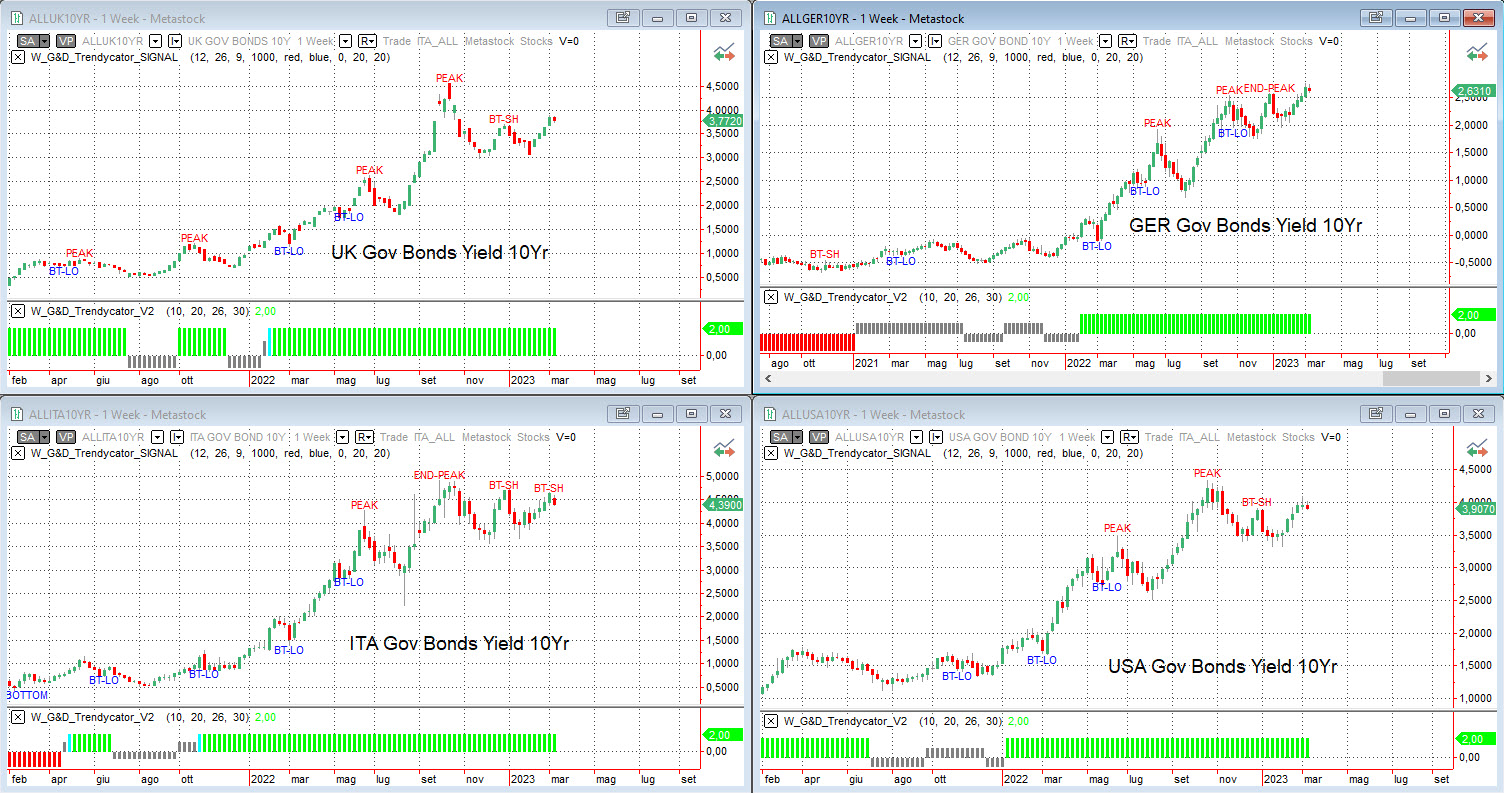Click the Stocks label in USA chart
The image size is (1504, 793).
point(1296,437)
